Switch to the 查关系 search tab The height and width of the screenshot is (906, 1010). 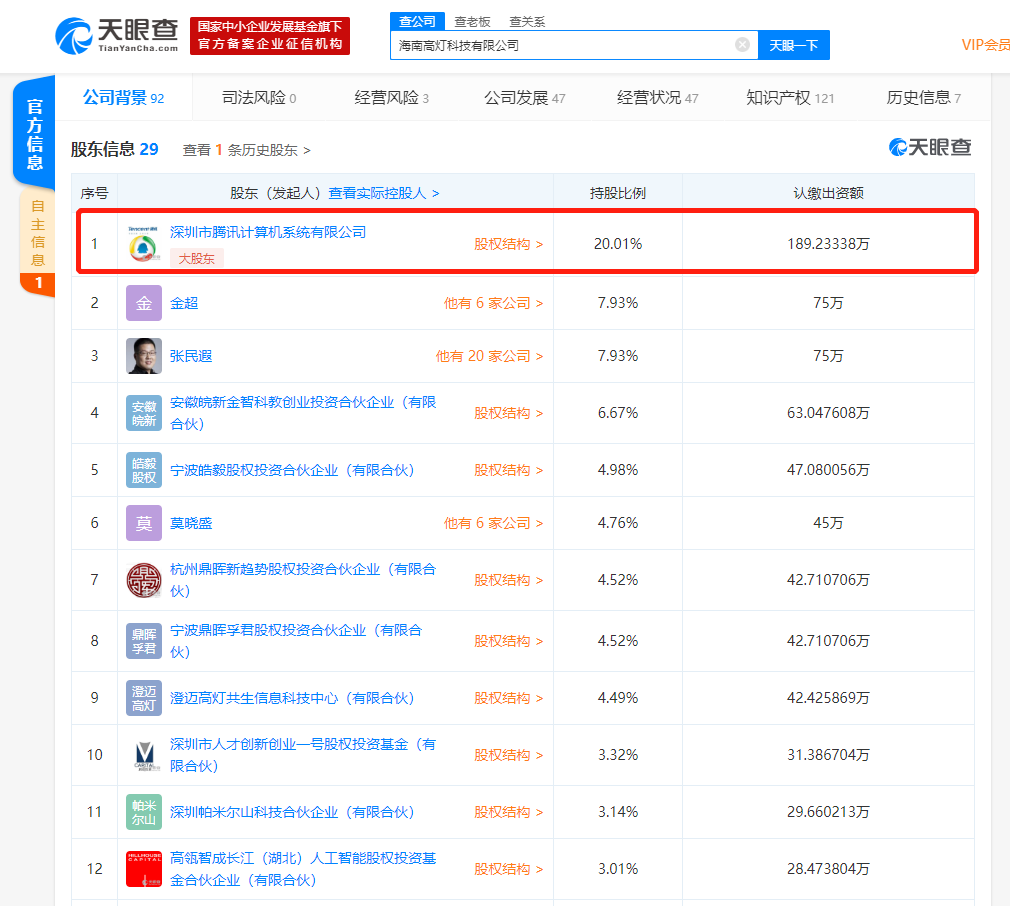(527, 22)
